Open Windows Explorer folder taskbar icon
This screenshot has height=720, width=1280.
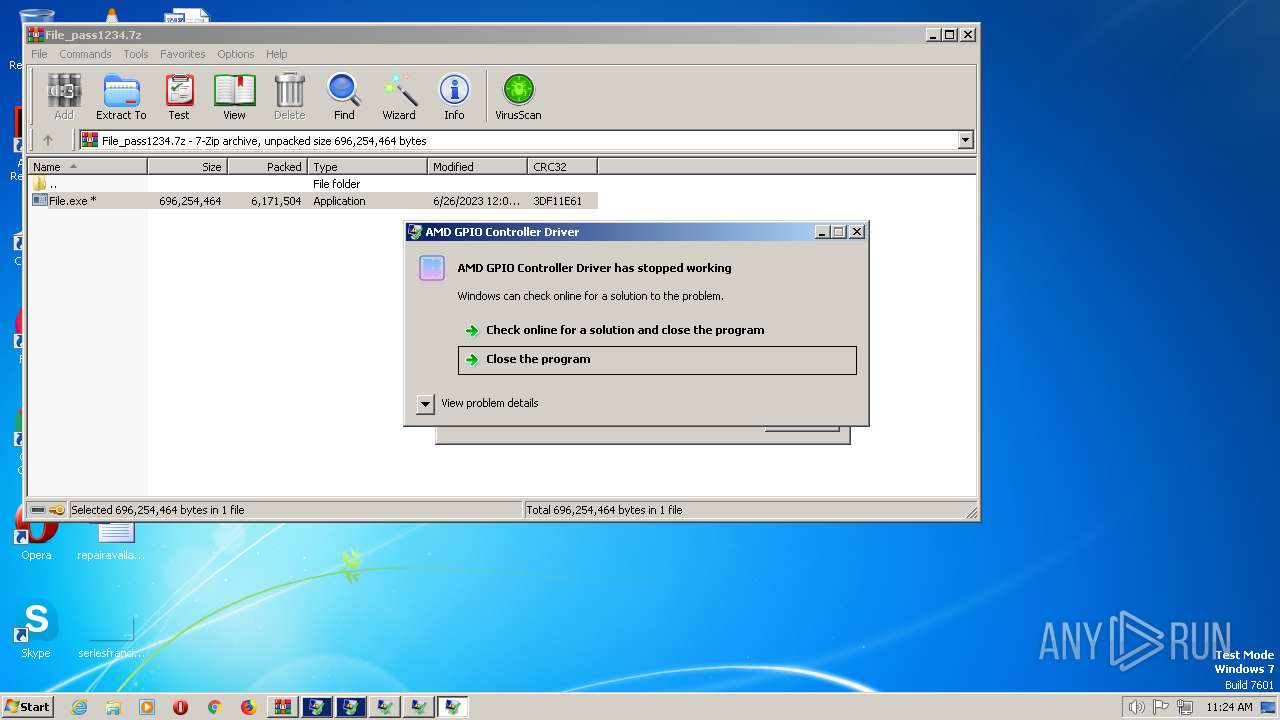click(x=113, y=707)
